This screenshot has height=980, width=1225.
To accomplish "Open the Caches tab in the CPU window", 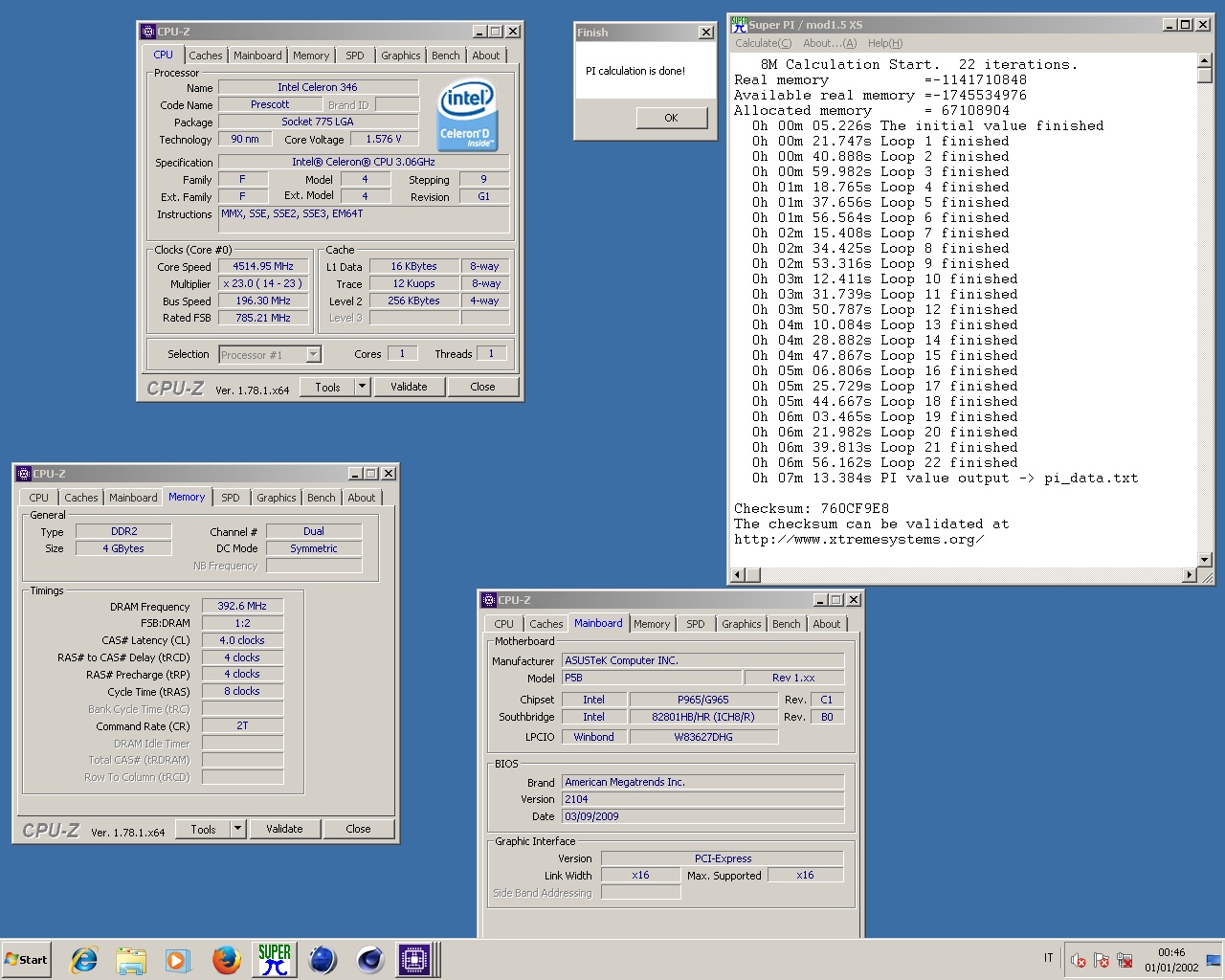I will (x=205, y=56).
